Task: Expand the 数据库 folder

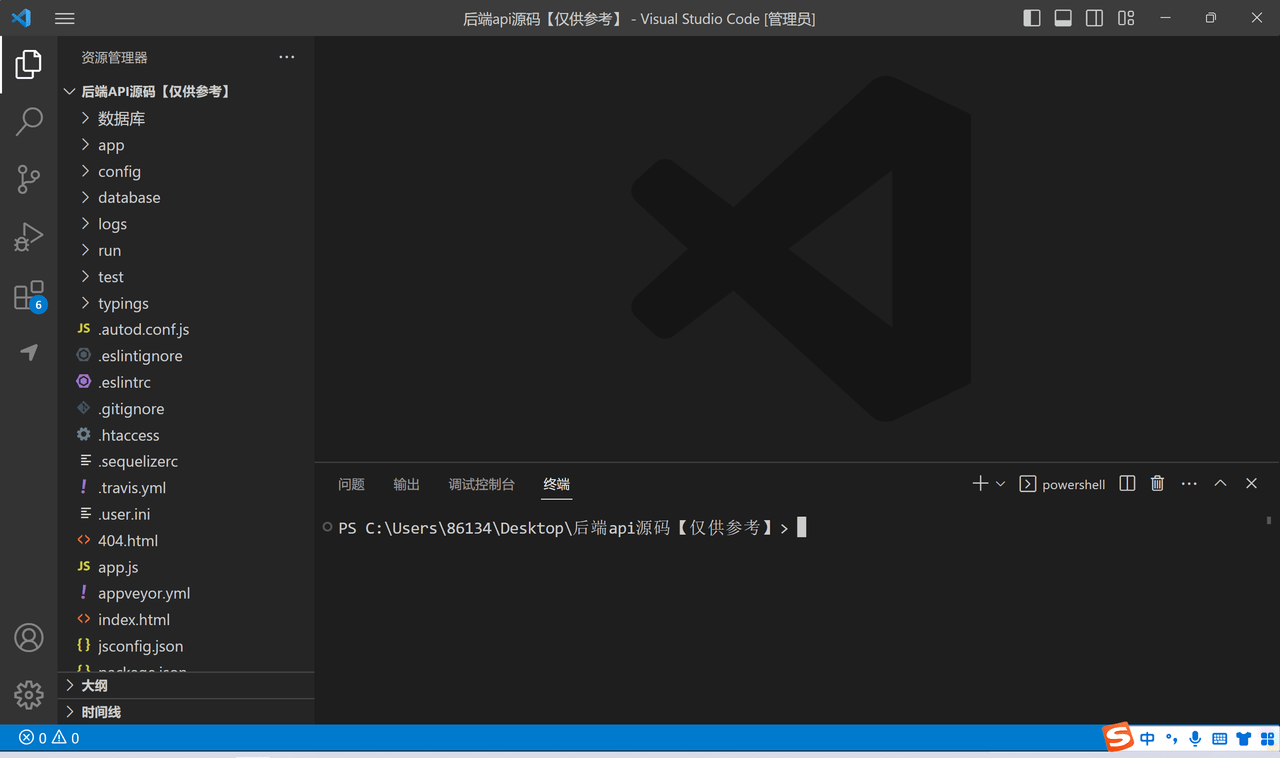Action: (186, 118)
